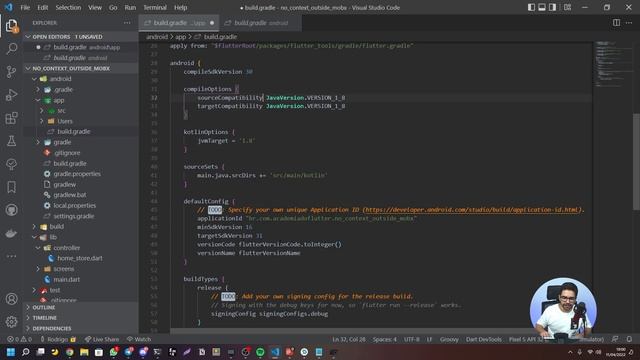This screenshot has width=640, height=360.
Task: Open home_store.dart file
Action: pos(81,258)
